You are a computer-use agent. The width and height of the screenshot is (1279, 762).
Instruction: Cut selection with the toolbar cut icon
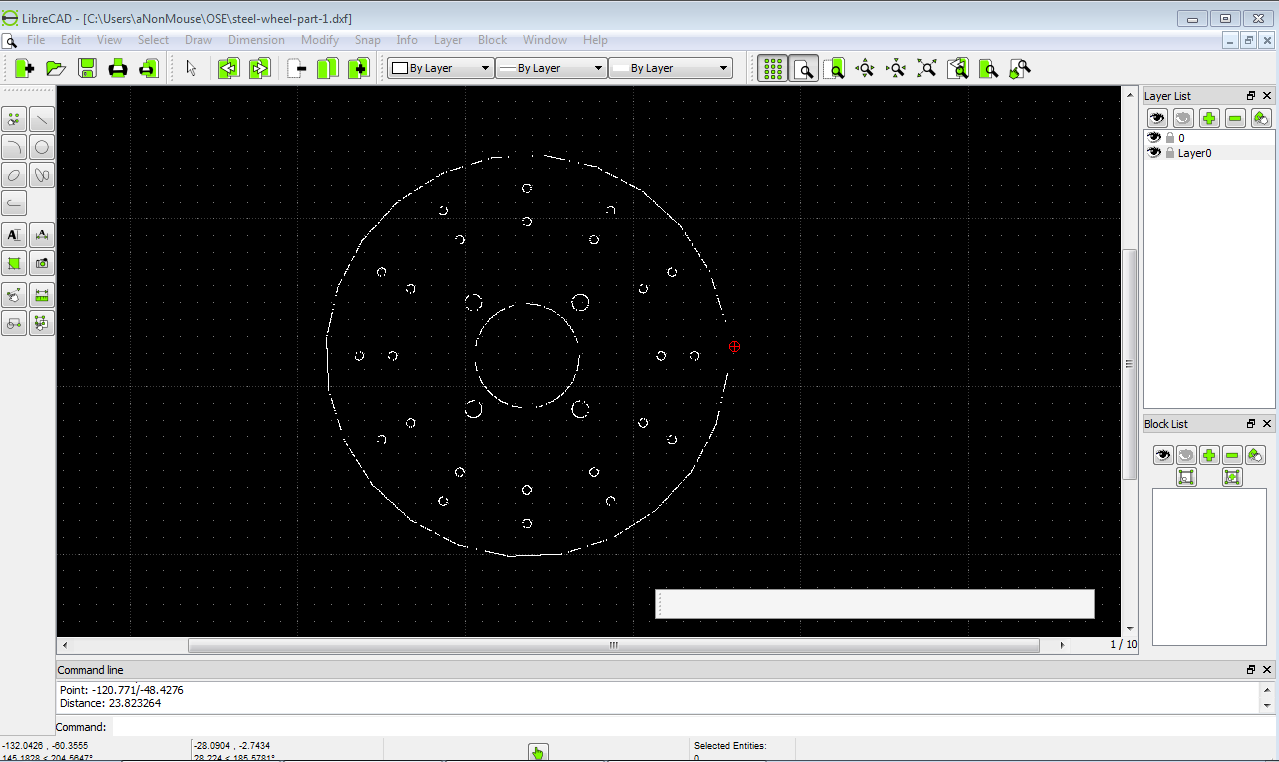(297, 68)
